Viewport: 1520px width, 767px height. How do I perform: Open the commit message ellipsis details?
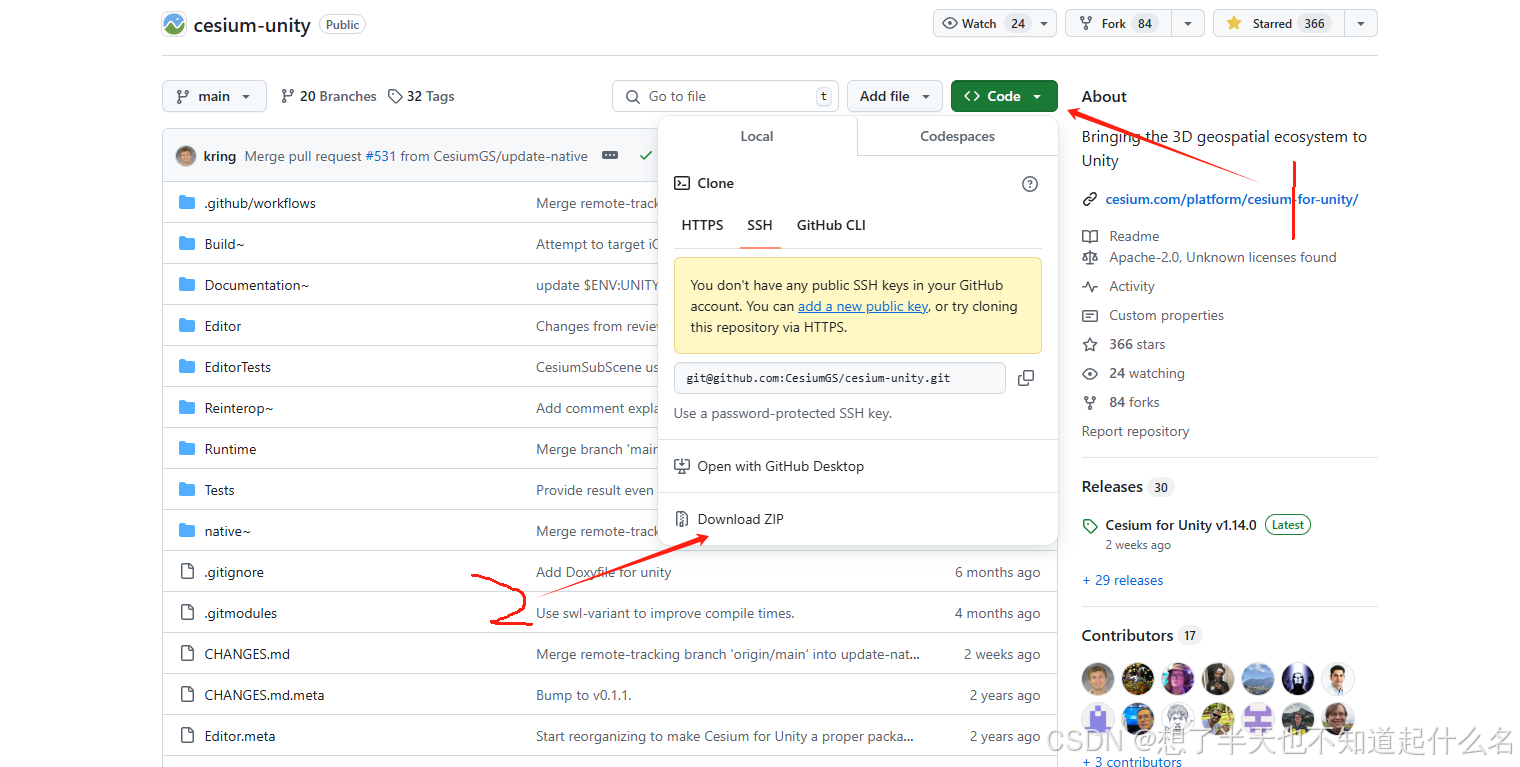[x=609, y=156]
